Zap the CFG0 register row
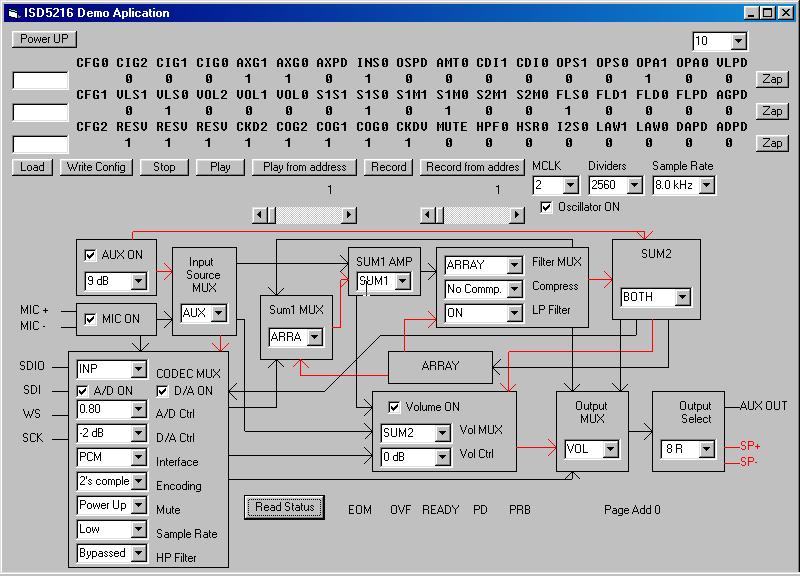Image resolution: width=800 pixels, height=576 pixels. pyautogui.click(x=772, y=79)
